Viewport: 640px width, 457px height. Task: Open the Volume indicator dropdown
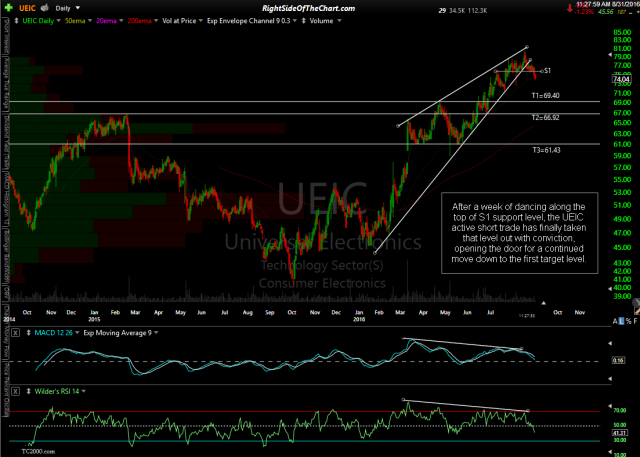pos(339,21)
